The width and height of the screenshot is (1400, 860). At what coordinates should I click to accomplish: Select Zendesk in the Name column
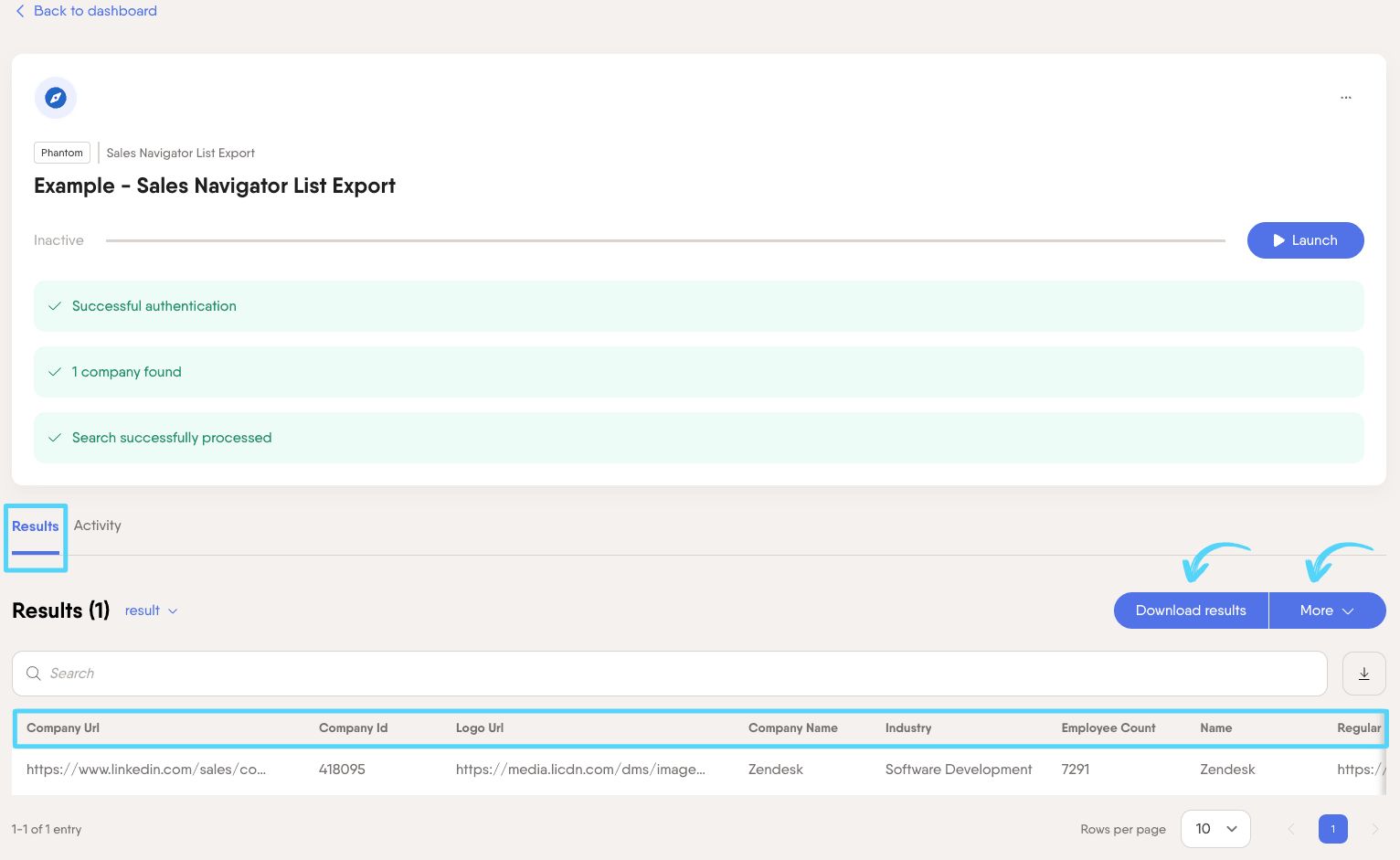pos(1227,770)
